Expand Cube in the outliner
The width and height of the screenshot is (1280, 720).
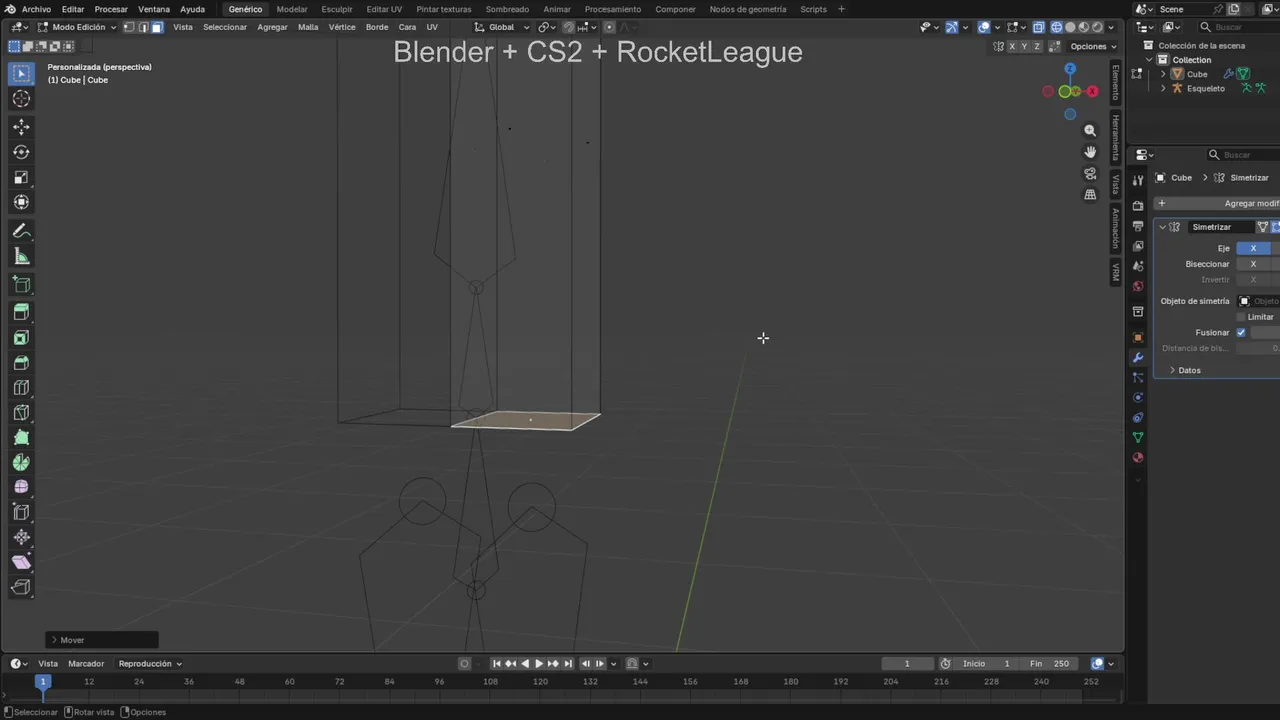pos(1163,74)
